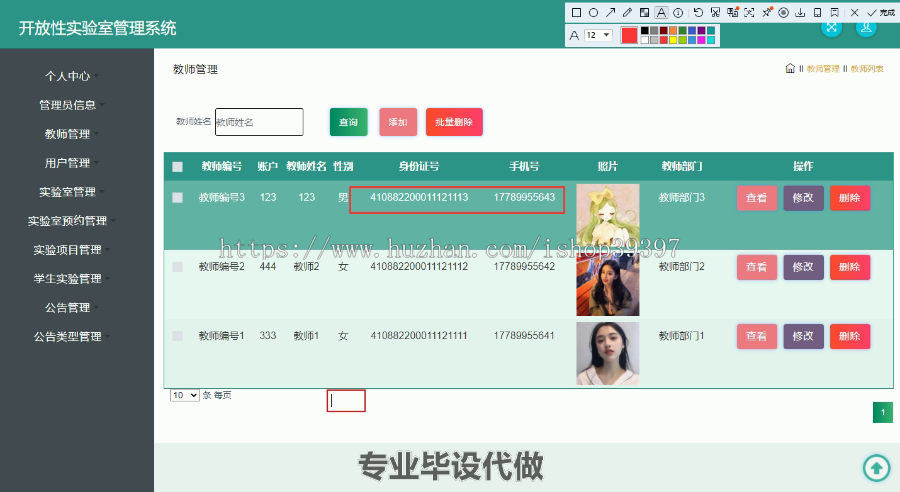Open the 公告类型管理 sidebar item
Image resolution: width=900 pixels, height=492 pixels.
72,336
